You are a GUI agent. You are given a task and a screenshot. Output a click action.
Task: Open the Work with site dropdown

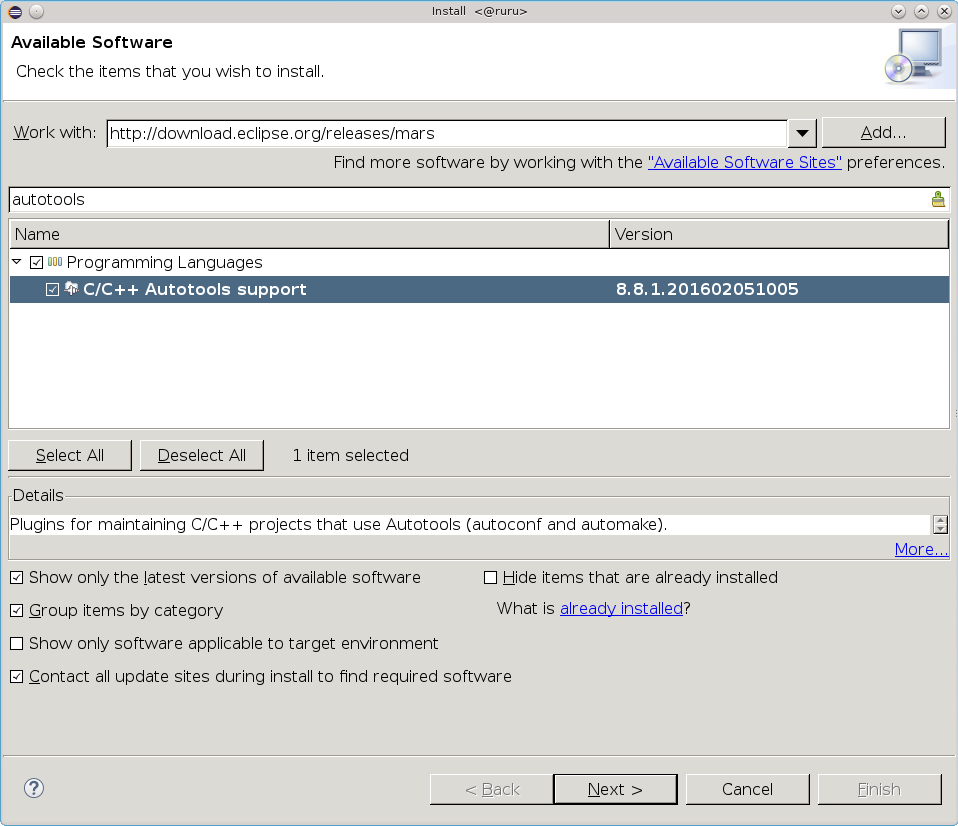802,133
